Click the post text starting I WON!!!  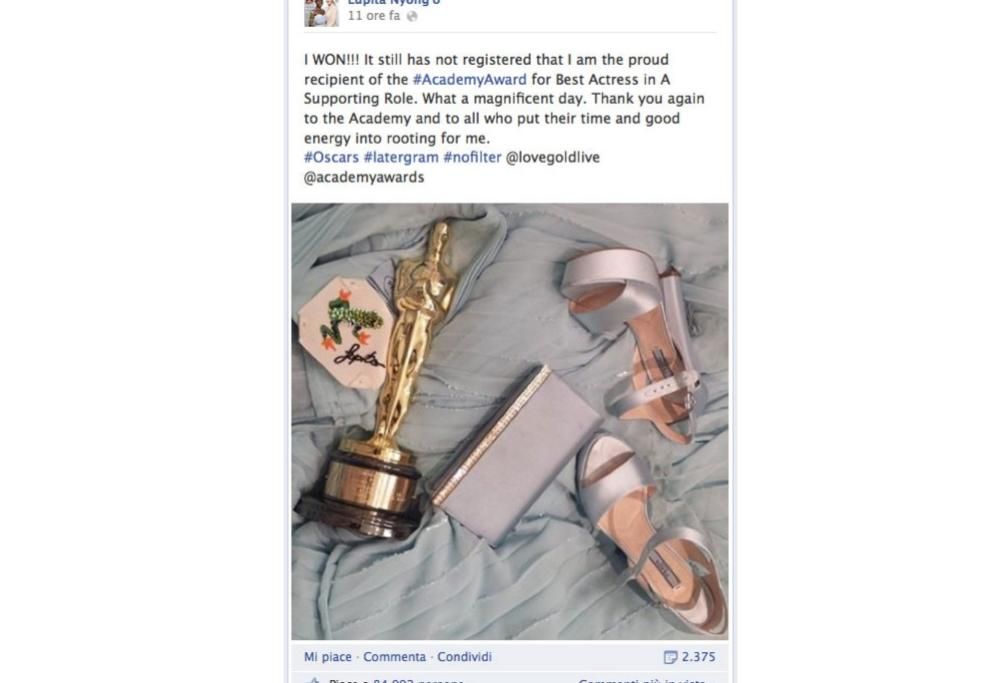click(505, 99)
